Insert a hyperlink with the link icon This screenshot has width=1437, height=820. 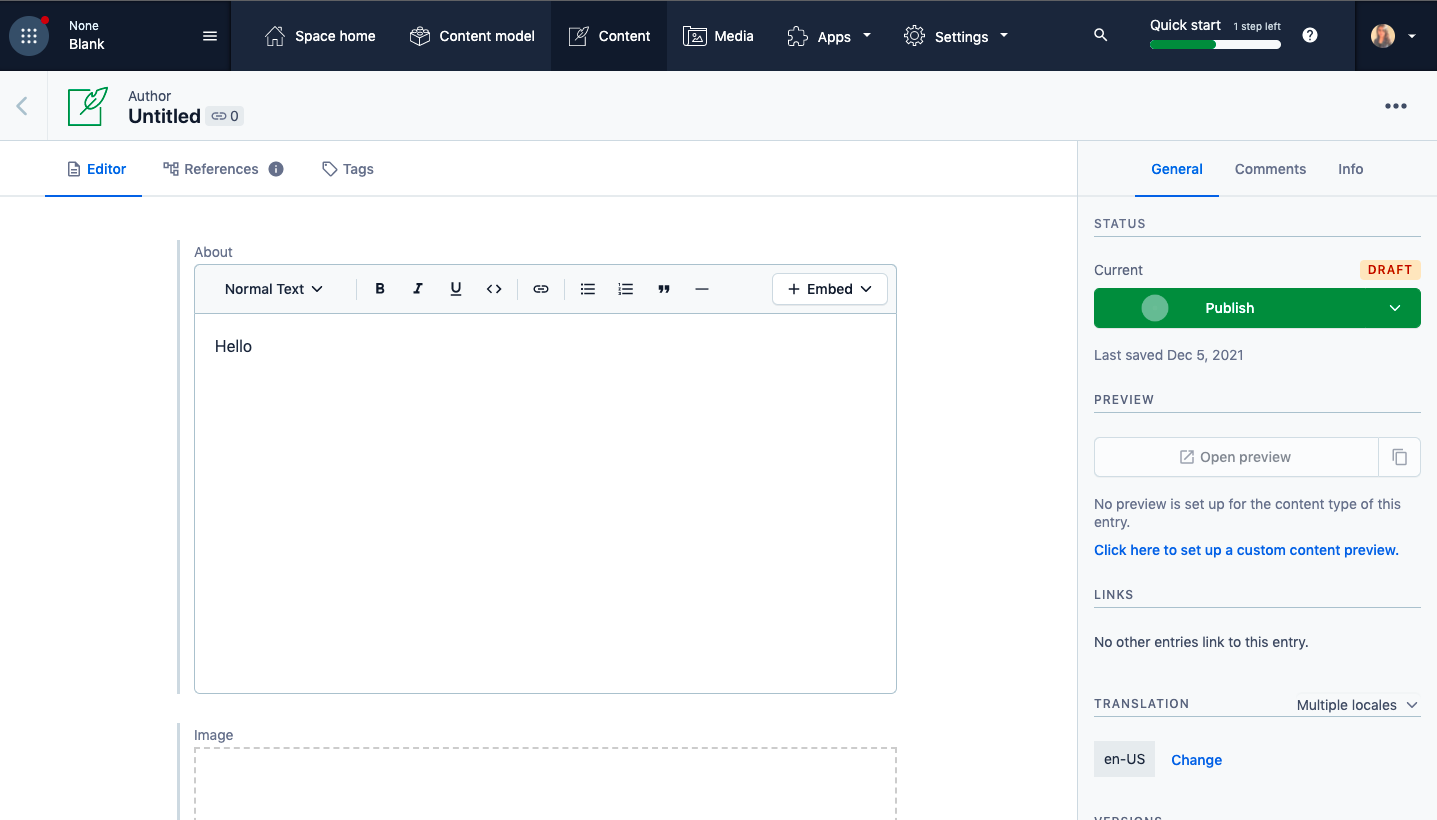tap(541, 288)
